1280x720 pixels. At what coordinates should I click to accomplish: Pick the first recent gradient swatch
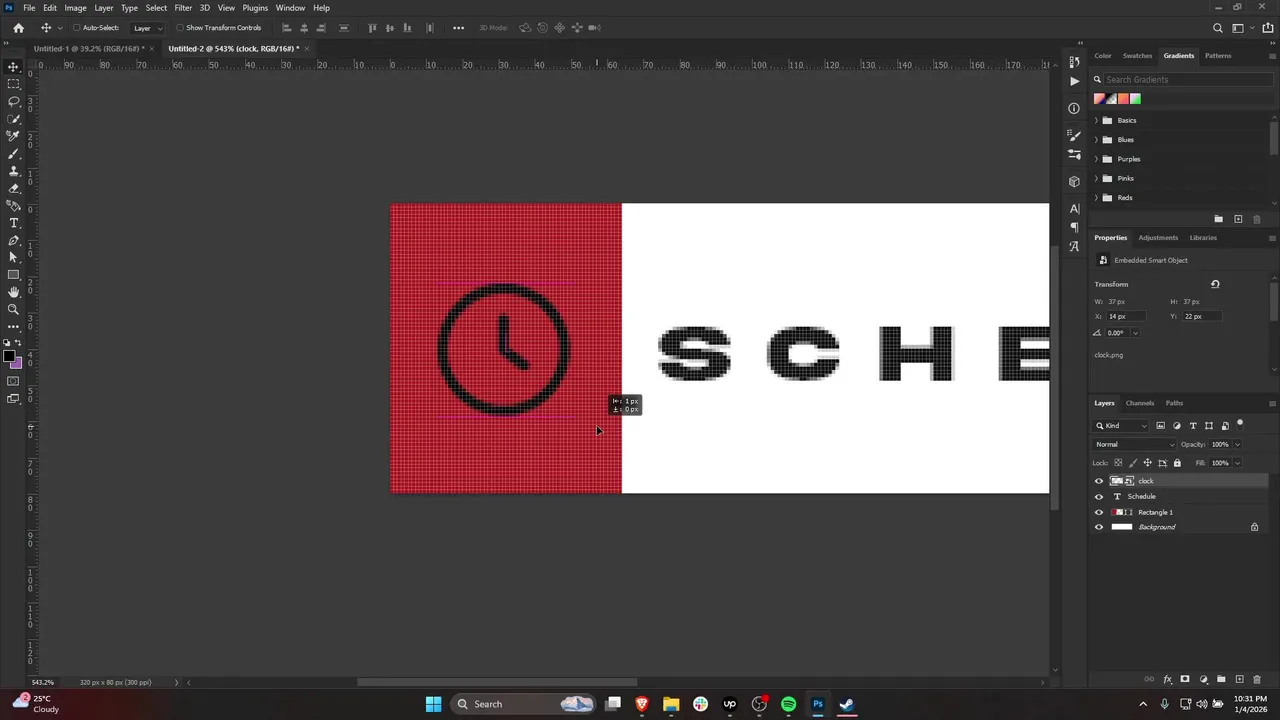pos(1099,99)
